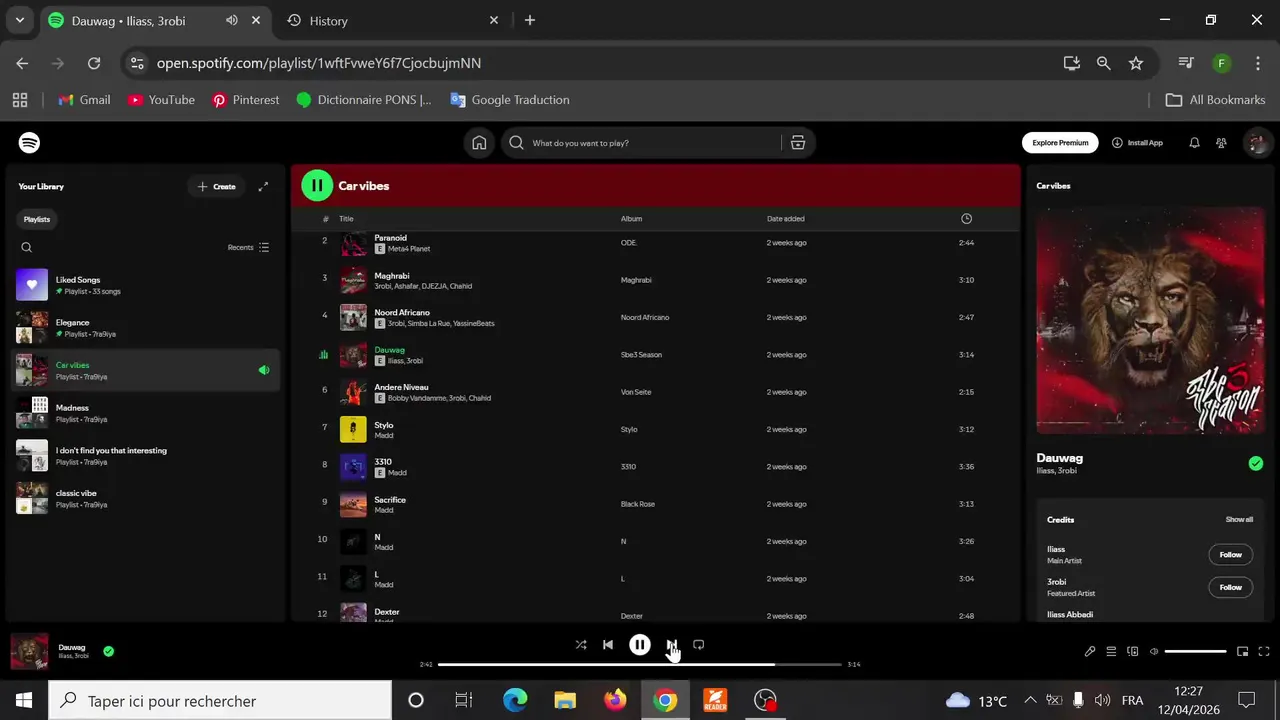Toggle shuffle for playback

(x=581, y=645)
